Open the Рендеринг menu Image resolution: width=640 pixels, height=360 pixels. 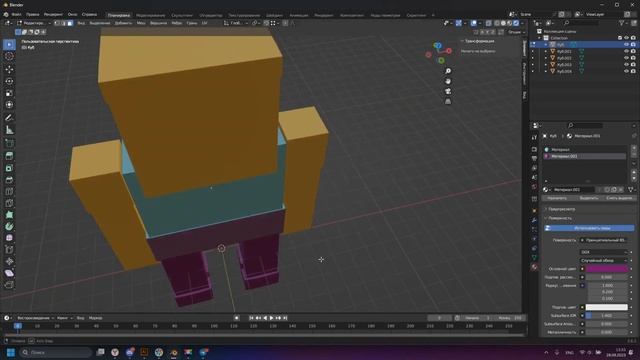(x=53, y=15)
